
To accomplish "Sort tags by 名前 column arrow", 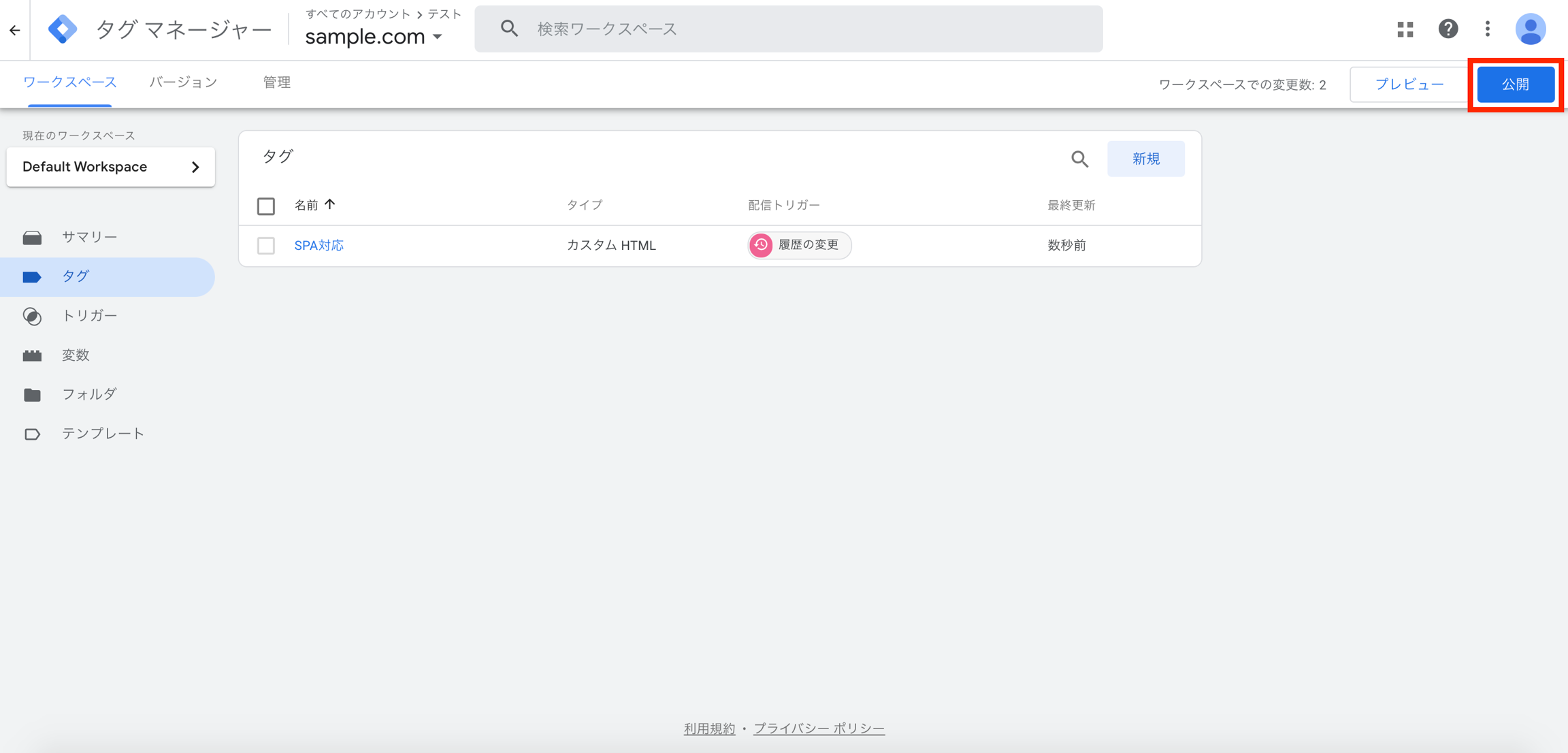I will [330, 204].
